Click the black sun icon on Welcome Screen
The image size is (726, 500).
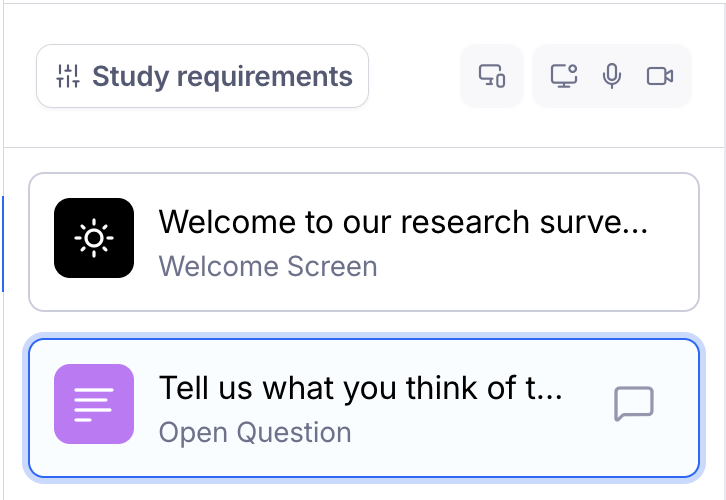pyautogui.click(x=94, y=238)
